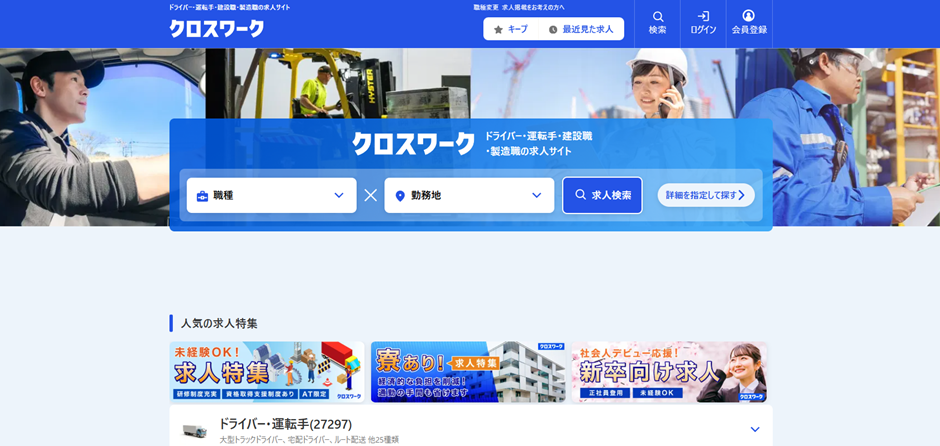Click the クロスワーク logo in header

216,29
